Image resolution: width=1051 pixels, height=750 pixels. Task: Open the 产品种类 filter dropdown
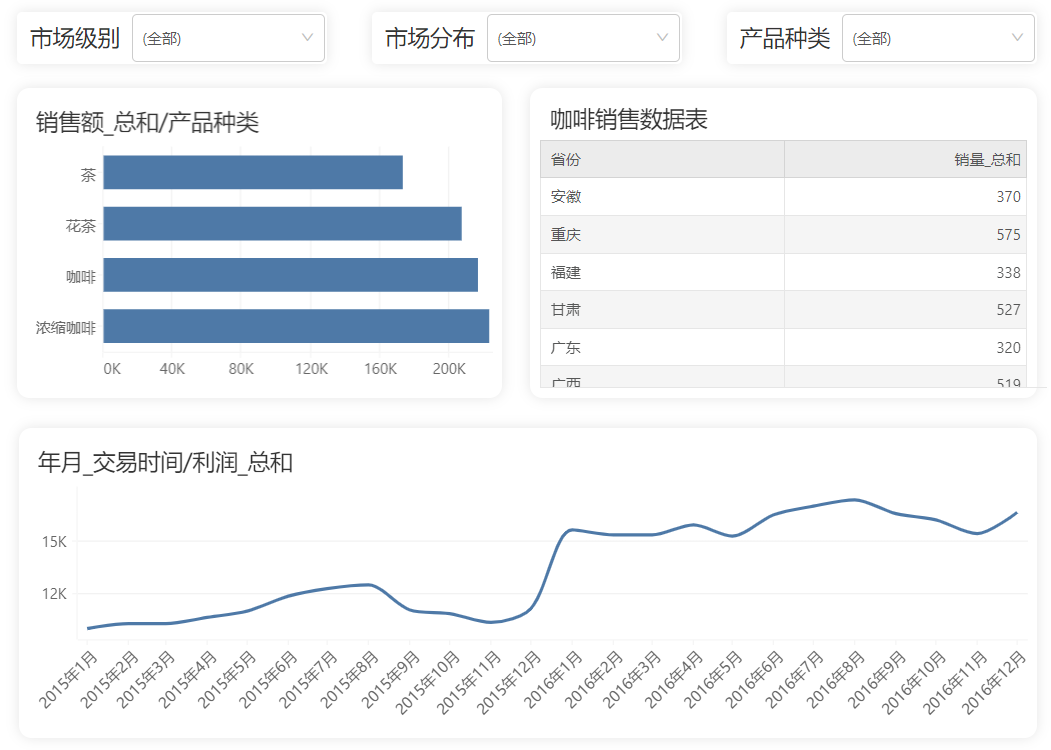tap(938, 38)
